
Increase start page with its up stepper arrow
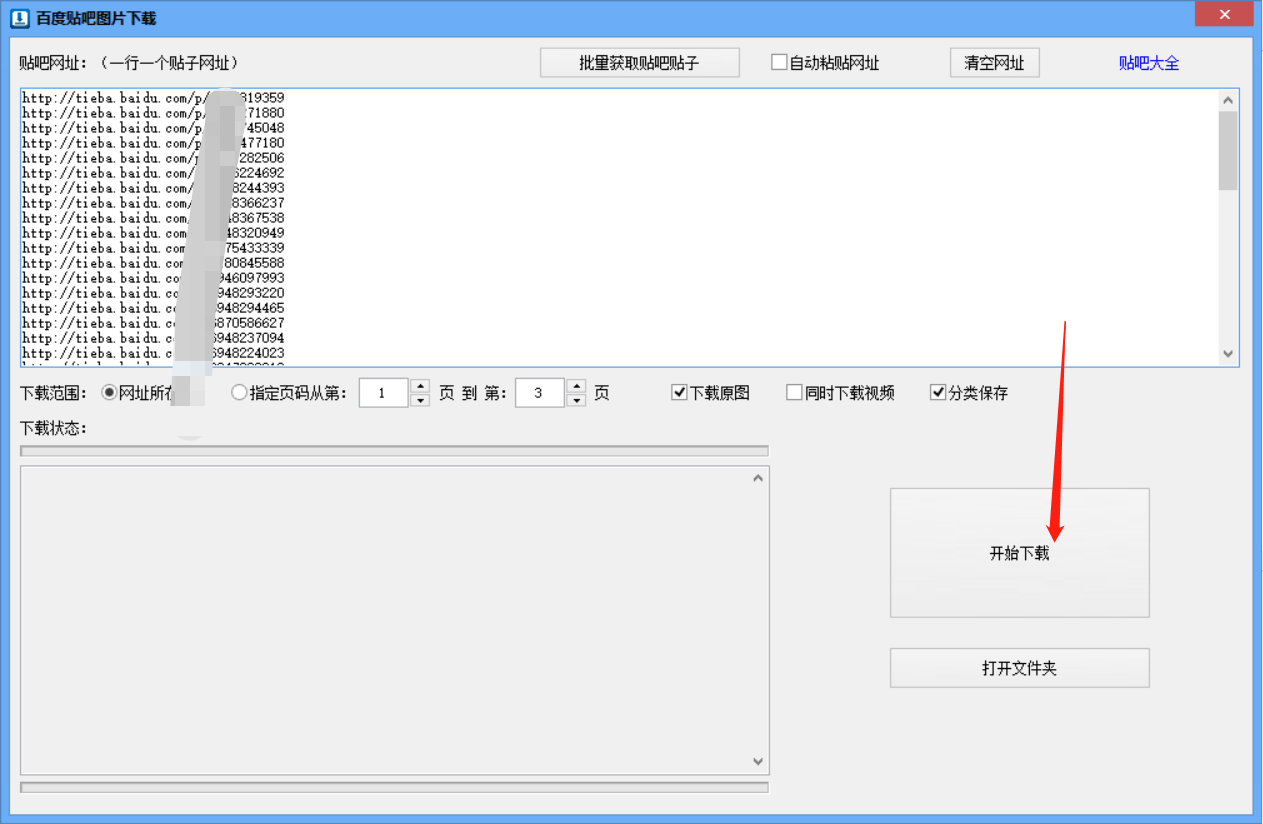pos(420,386)
